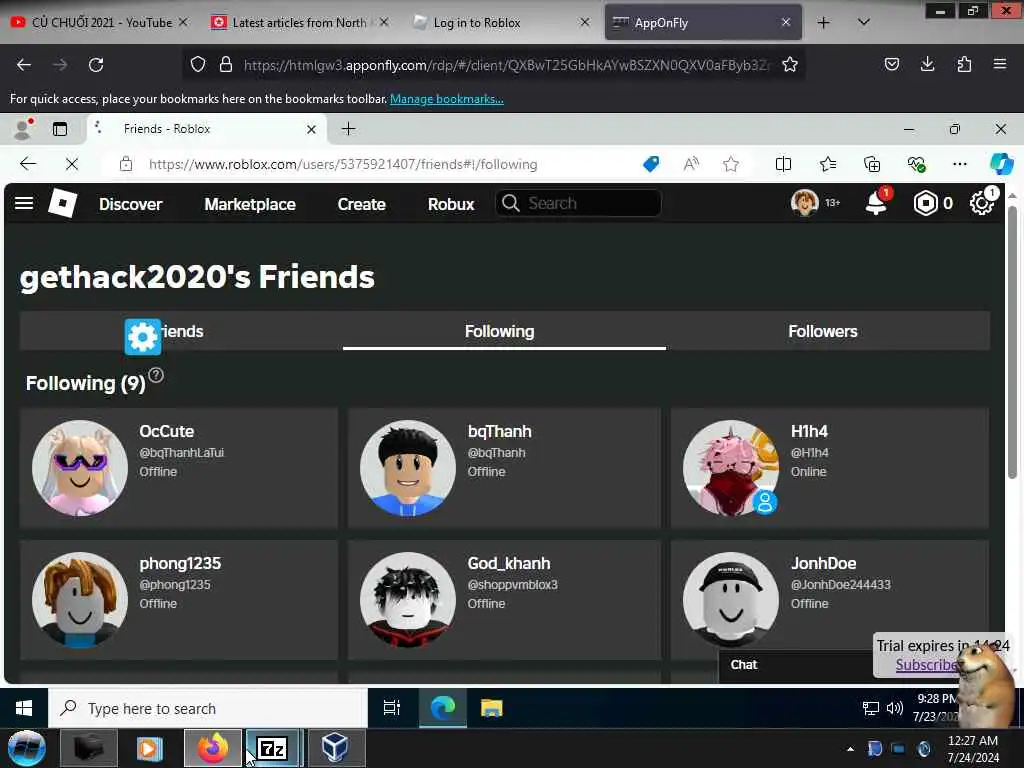Open Firefox in outer taskbar

(213, 749)
